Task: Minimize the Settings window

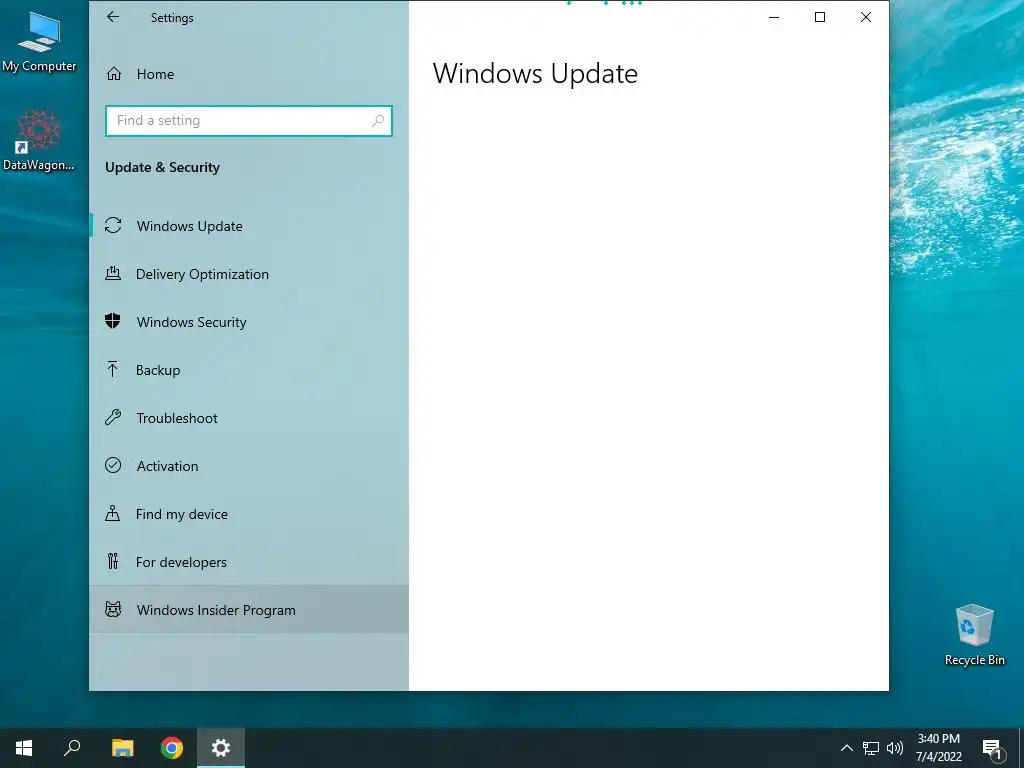Action: (x=774, y=18)
